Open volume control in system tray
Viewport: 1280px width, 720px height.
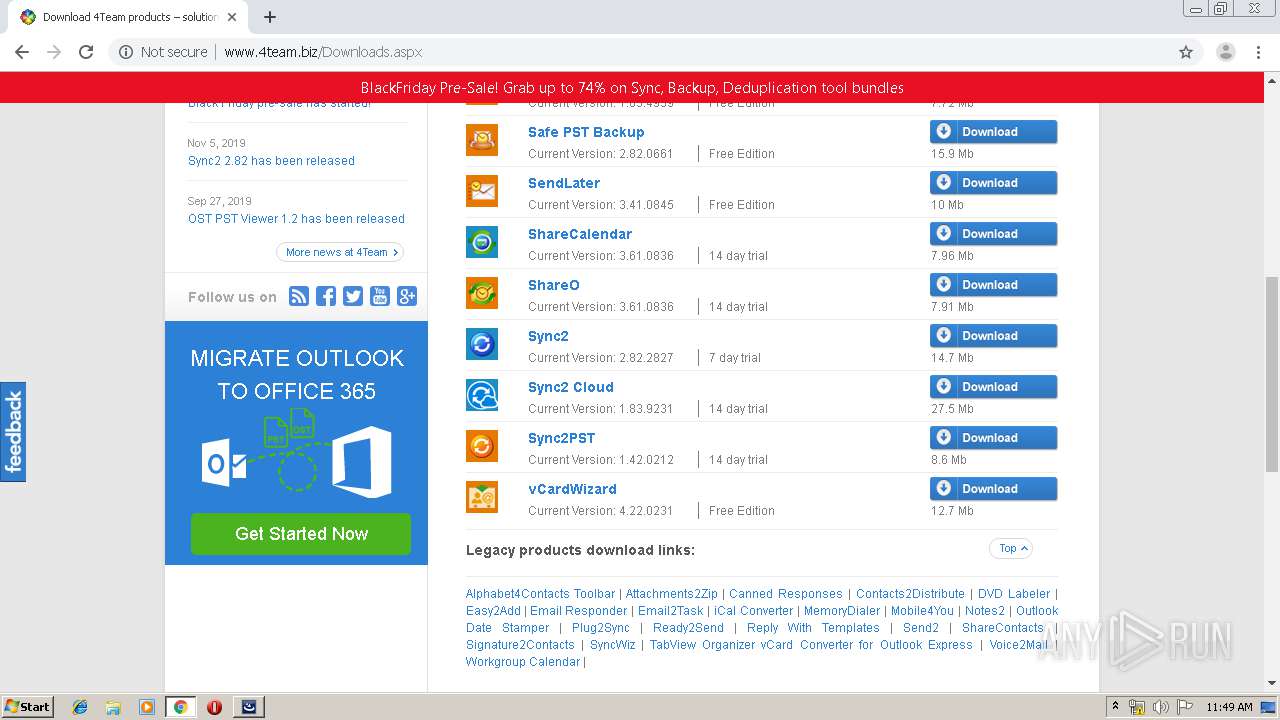click(1160, 707)
